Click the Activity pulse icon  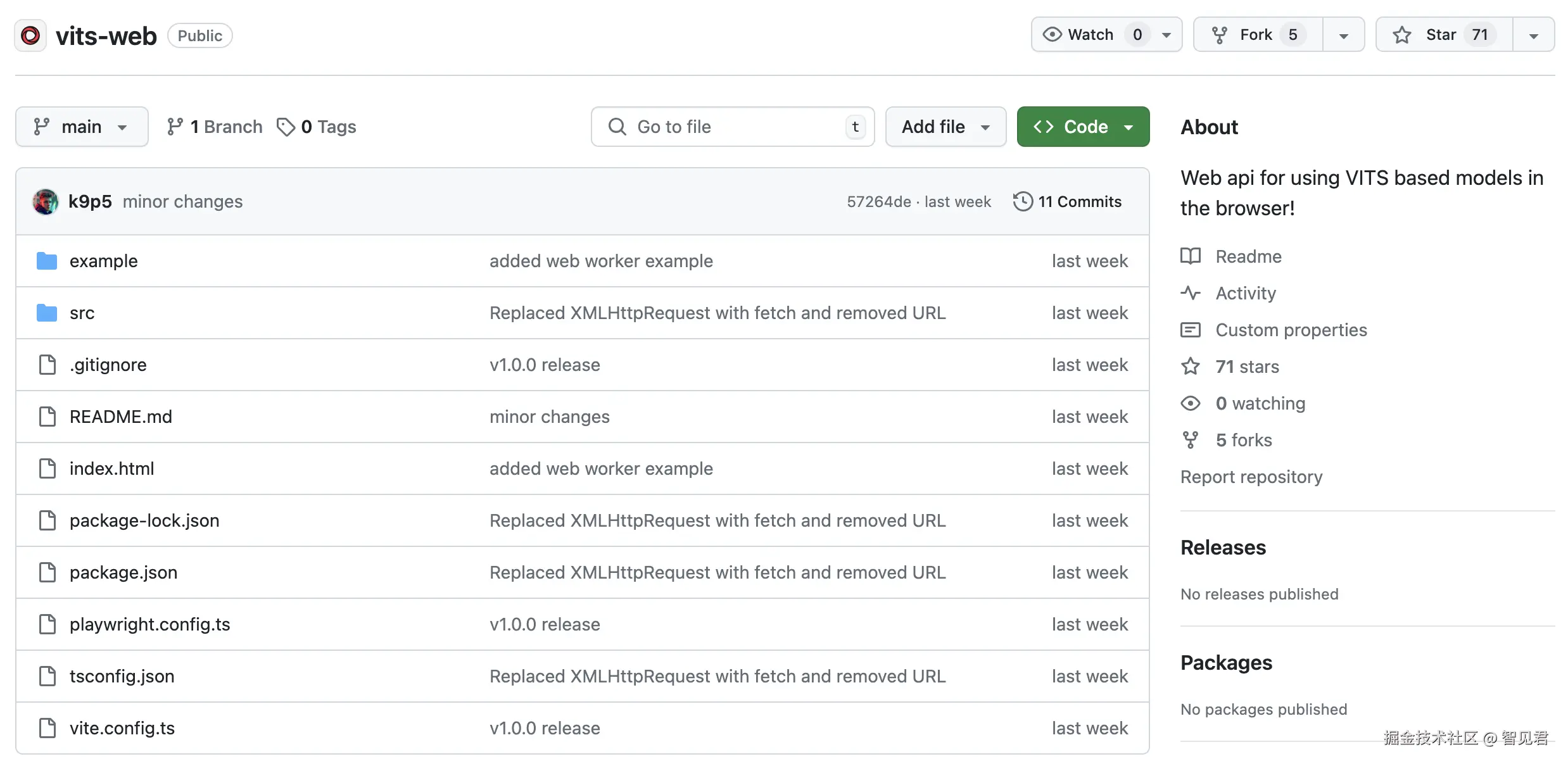tap(1191, 293)
